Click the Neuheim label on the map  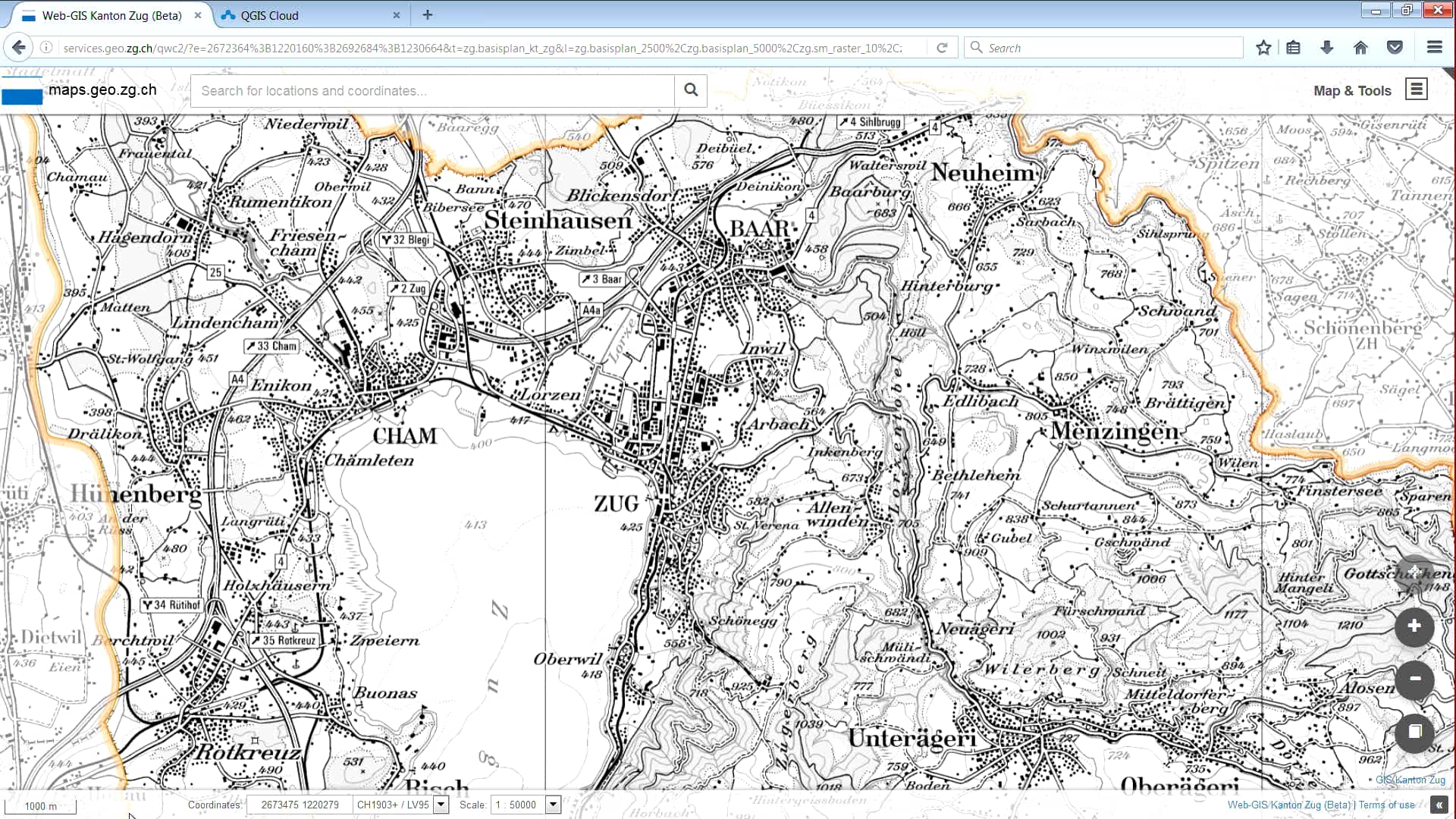pos(983,173)
